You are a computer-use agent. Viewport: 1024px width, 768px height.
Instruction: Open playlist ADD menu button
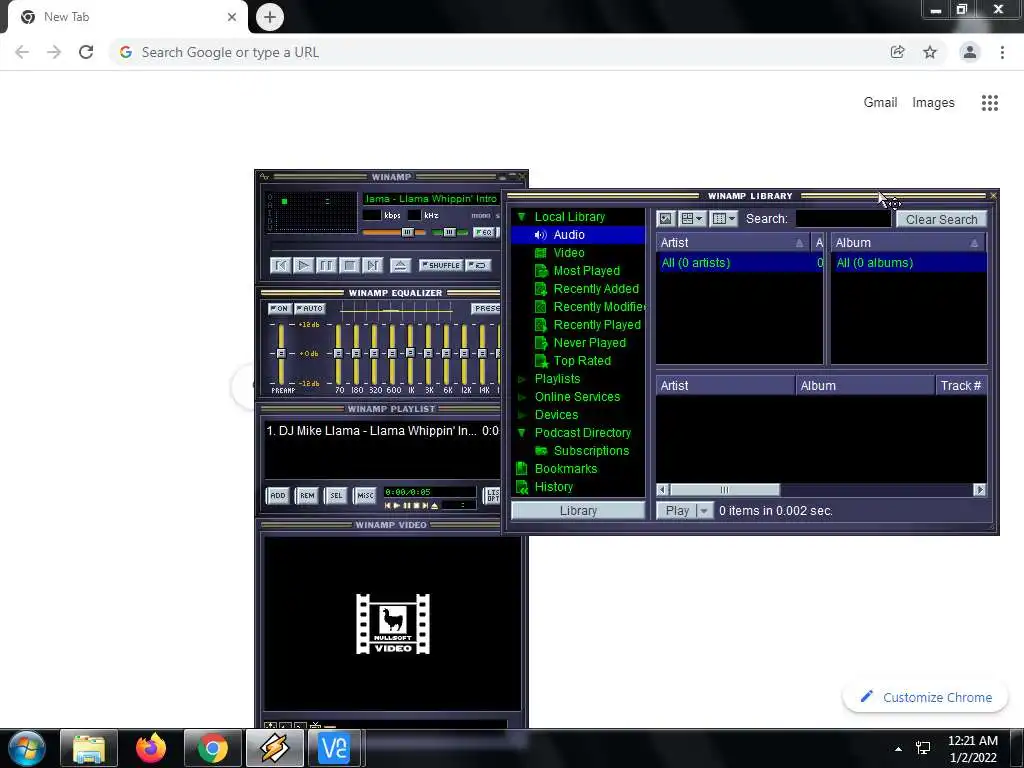278,496
